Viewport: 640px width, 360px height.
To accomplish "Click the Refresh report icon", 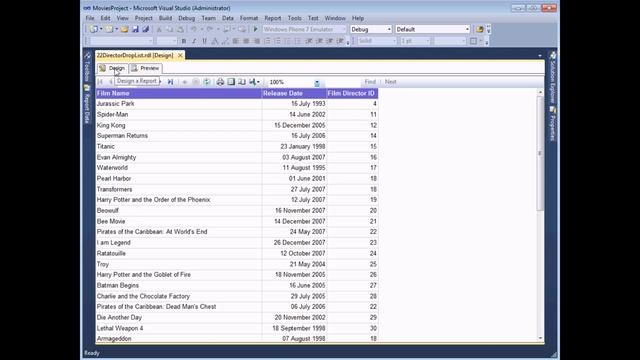I will pyautogui.click(x=207, y=82).
